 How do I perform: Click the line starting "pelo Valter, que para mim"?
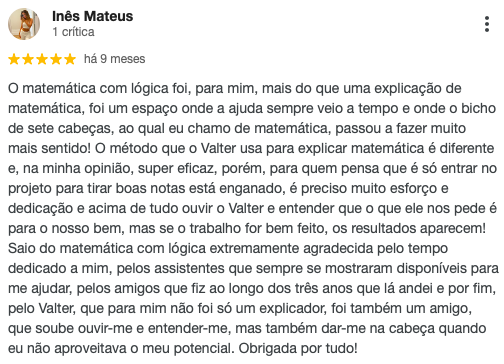pyautogui.click(x=240, y=309)
